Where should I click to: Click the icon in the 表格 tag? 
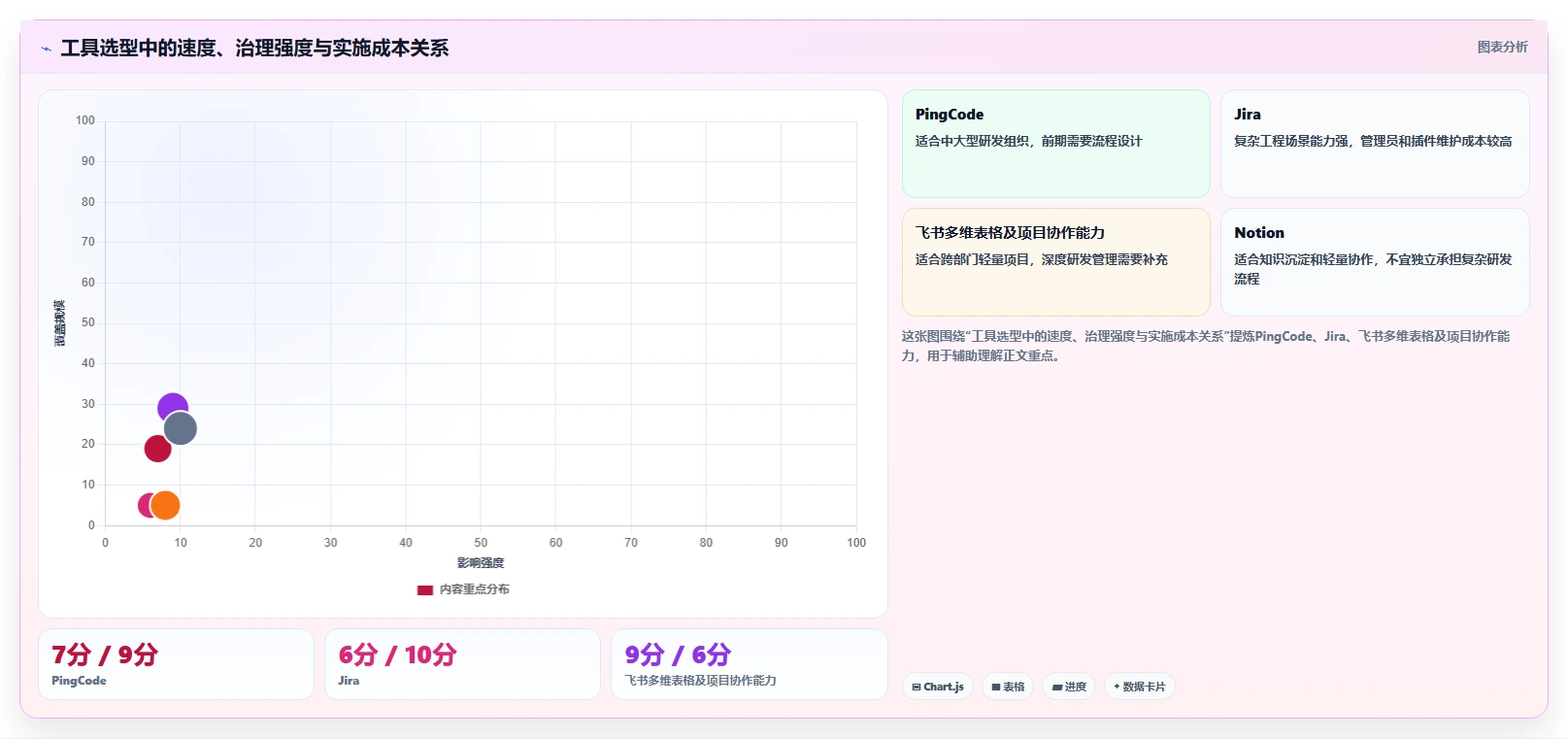[x=995, y=688]
